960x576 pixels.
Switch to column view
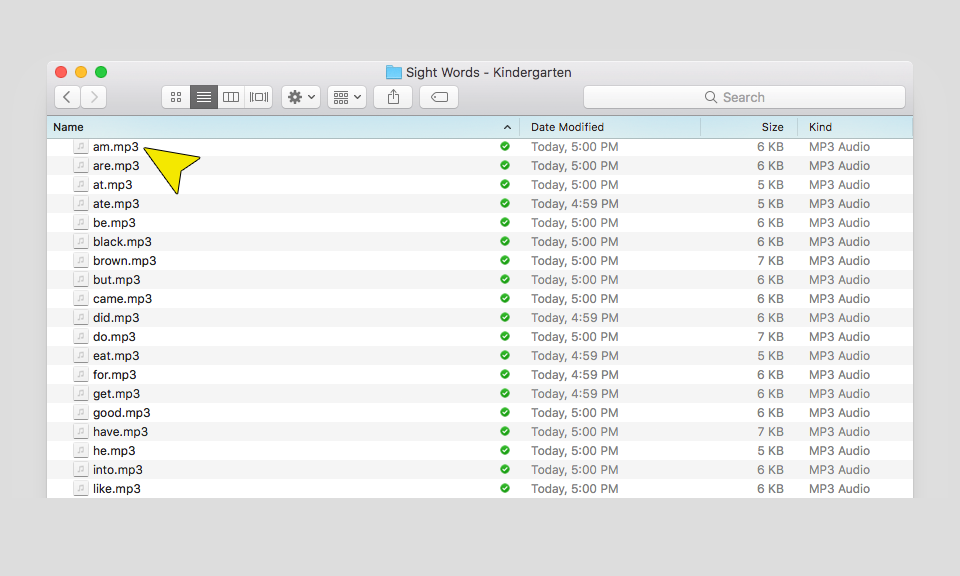[x=231, y=97]
